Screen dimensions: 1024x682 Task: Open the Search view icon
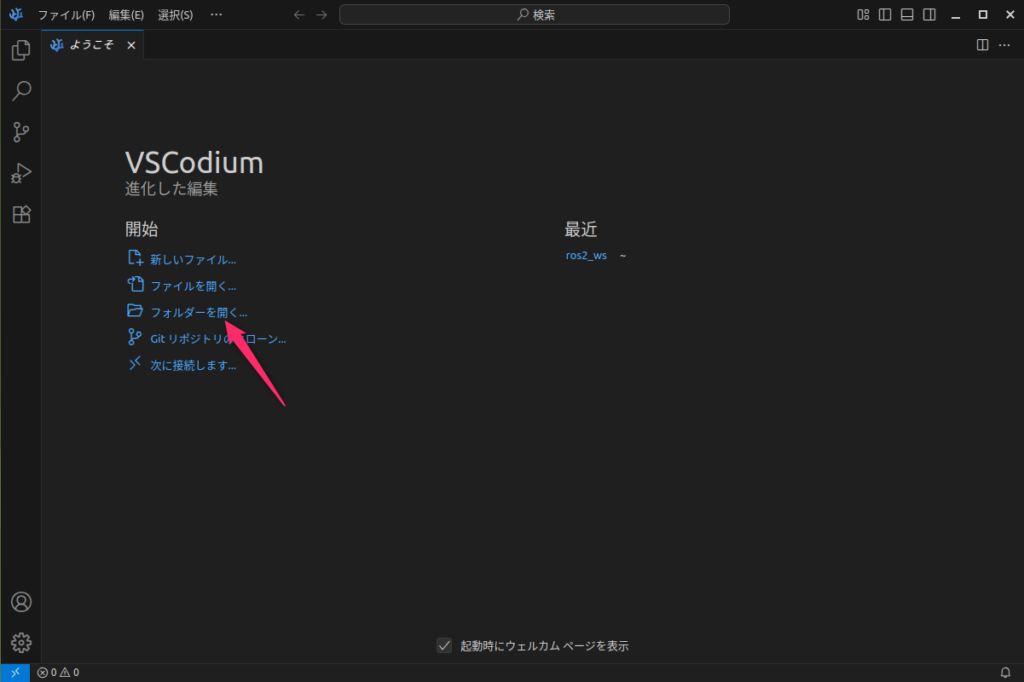[x=20, y=91]
